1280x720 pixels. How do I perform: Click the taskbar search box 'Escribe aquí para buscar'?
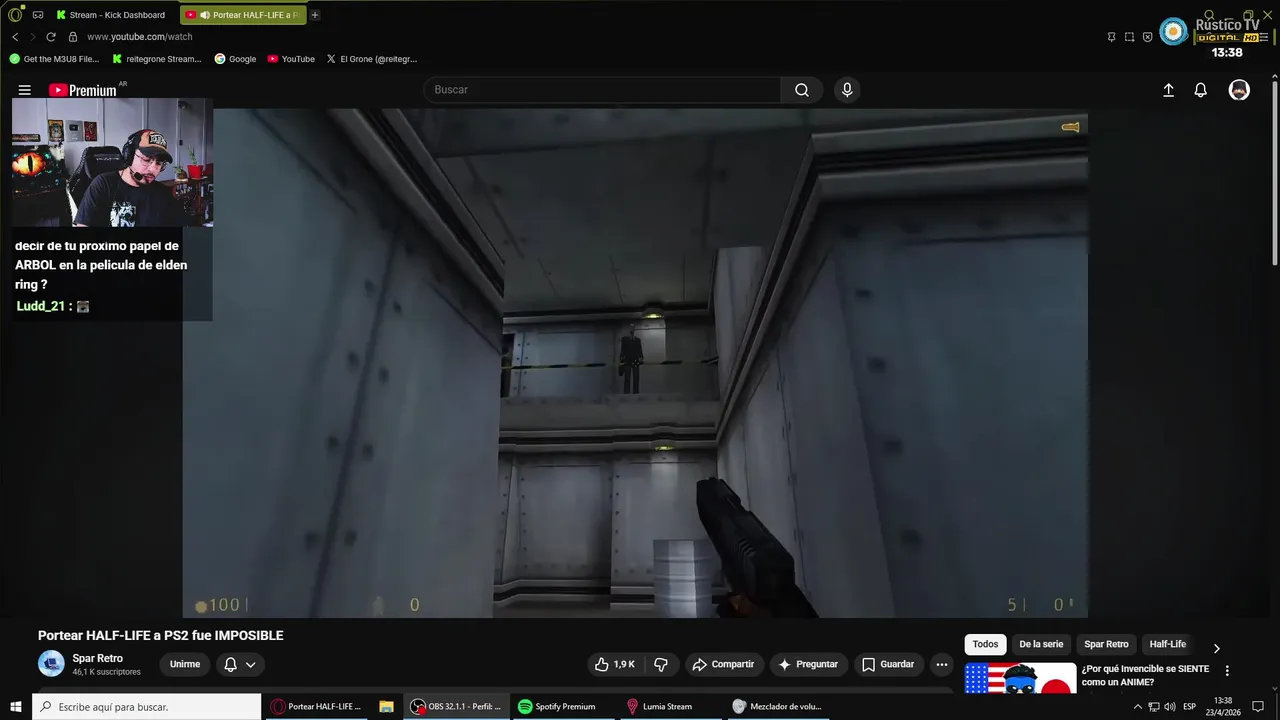147,707
